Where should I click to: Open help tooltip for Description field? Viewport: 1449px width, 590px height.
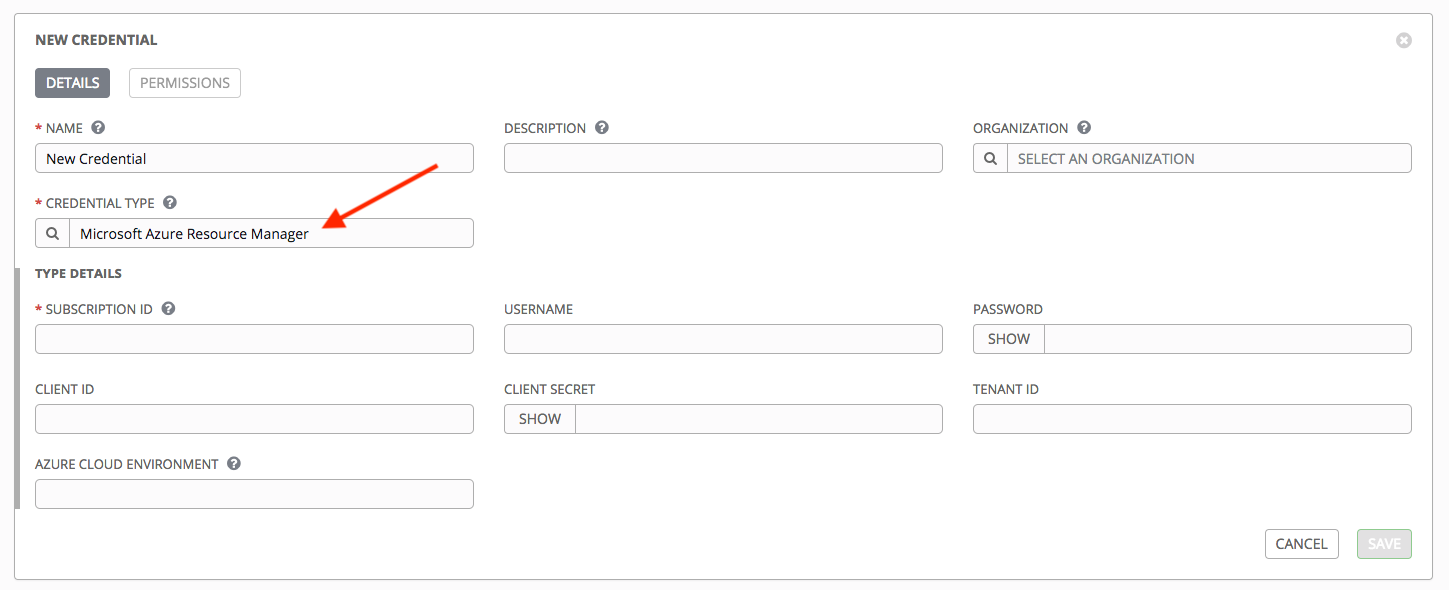[602, 128]
